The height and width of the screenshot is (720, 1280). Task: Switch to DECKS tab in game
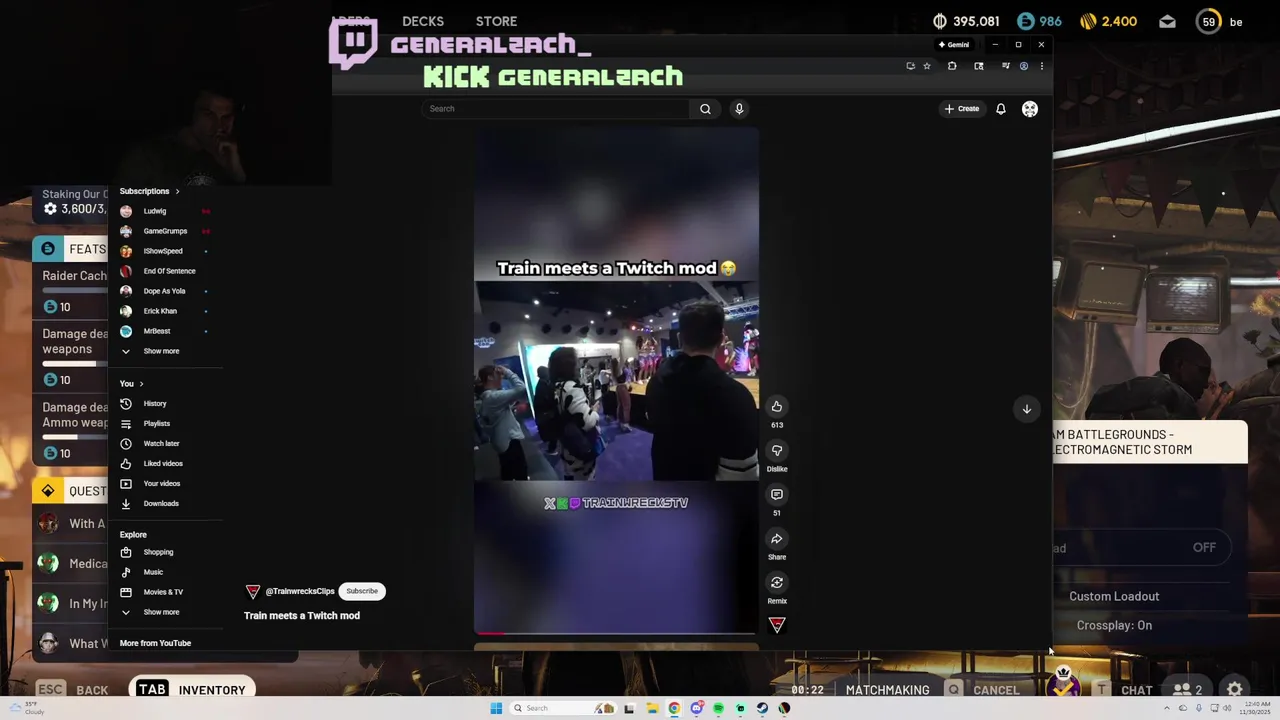(422, 21)
